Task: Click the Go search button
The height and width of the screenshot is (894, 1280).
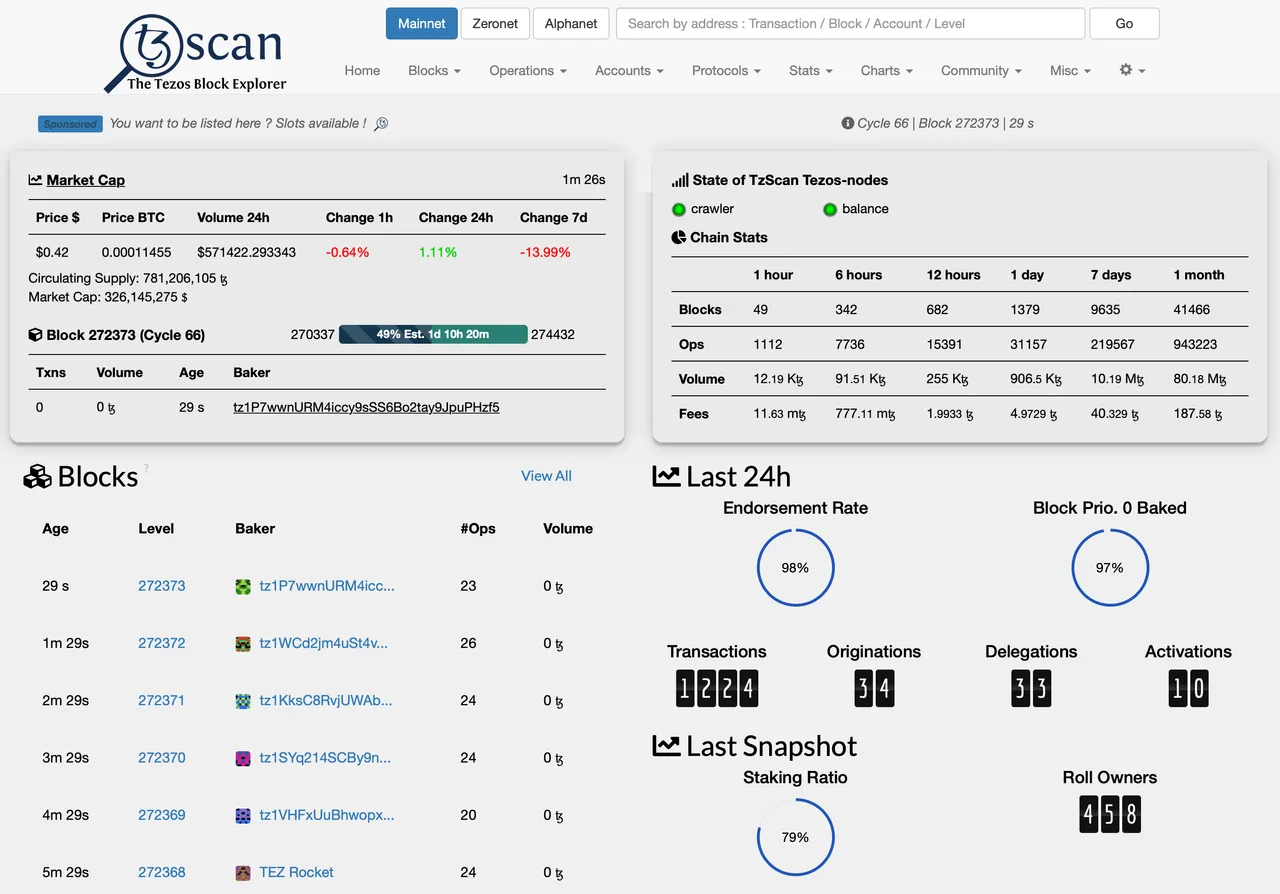Action: (1124, 23)
